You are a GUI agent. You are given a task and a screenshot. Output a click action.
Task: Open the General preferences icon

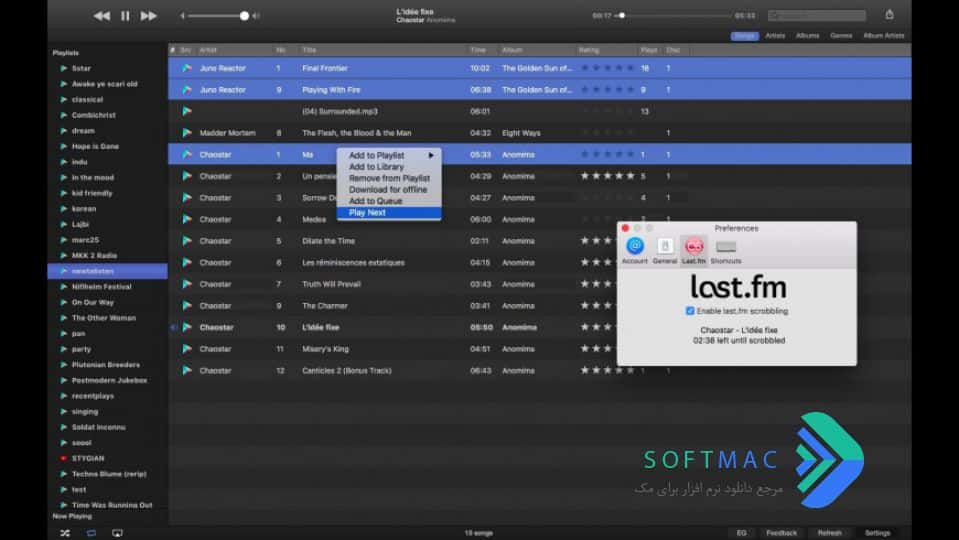[665, 251]
